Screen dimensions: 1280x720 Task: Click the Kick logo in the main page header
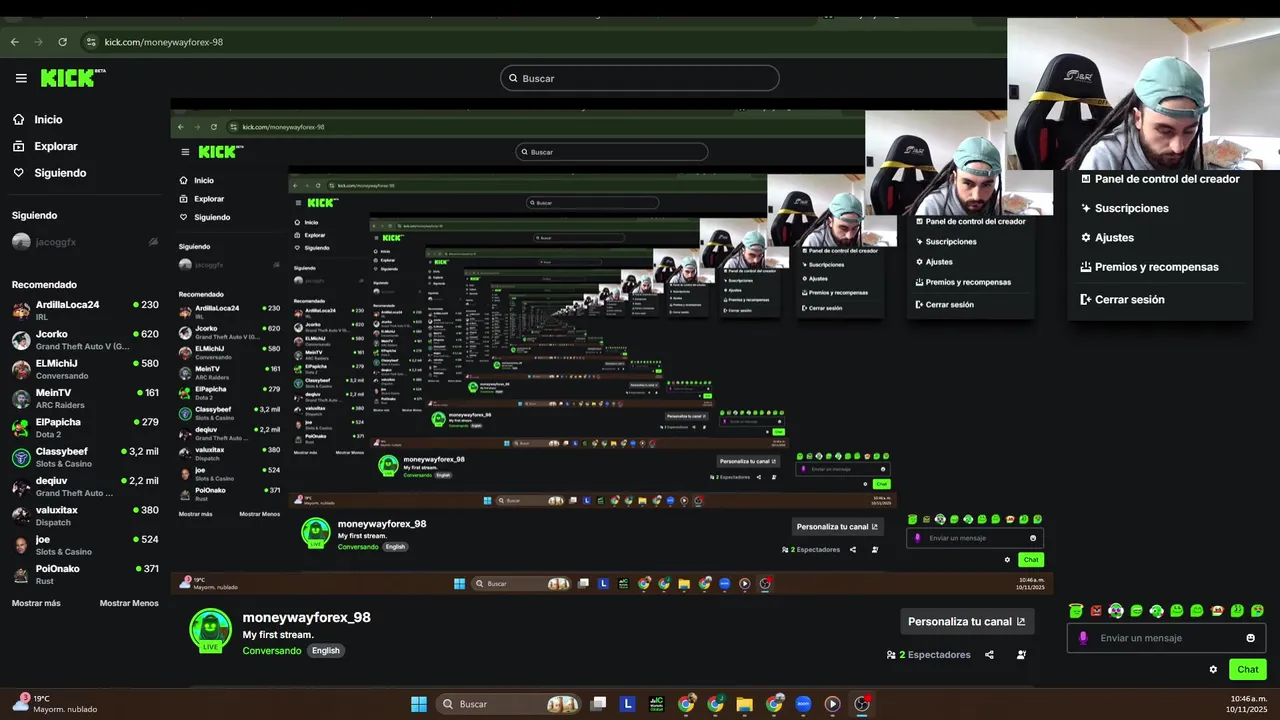[x=73, y=78]
